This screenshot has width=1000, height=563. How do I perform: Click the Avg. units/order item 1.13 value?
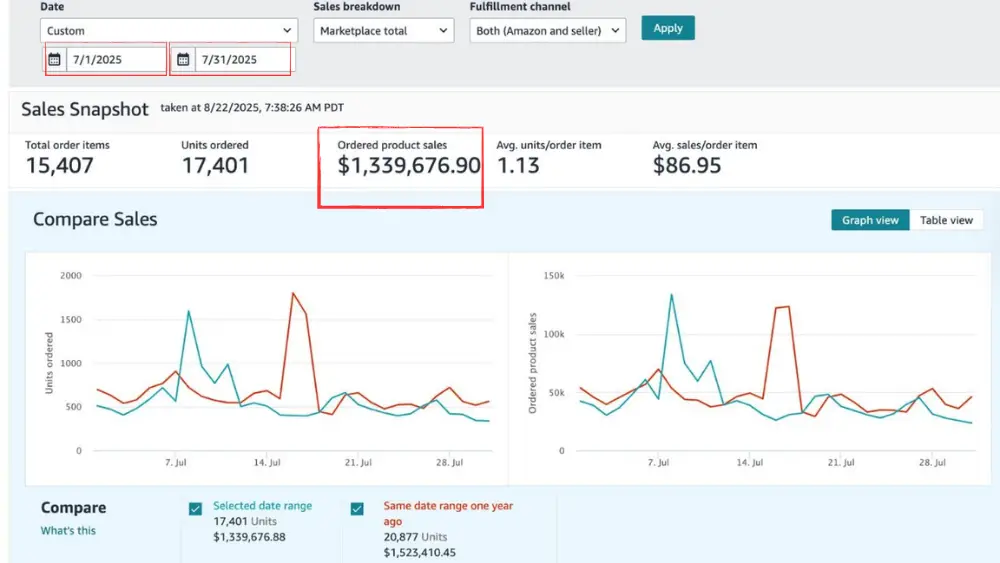(518, 166)
